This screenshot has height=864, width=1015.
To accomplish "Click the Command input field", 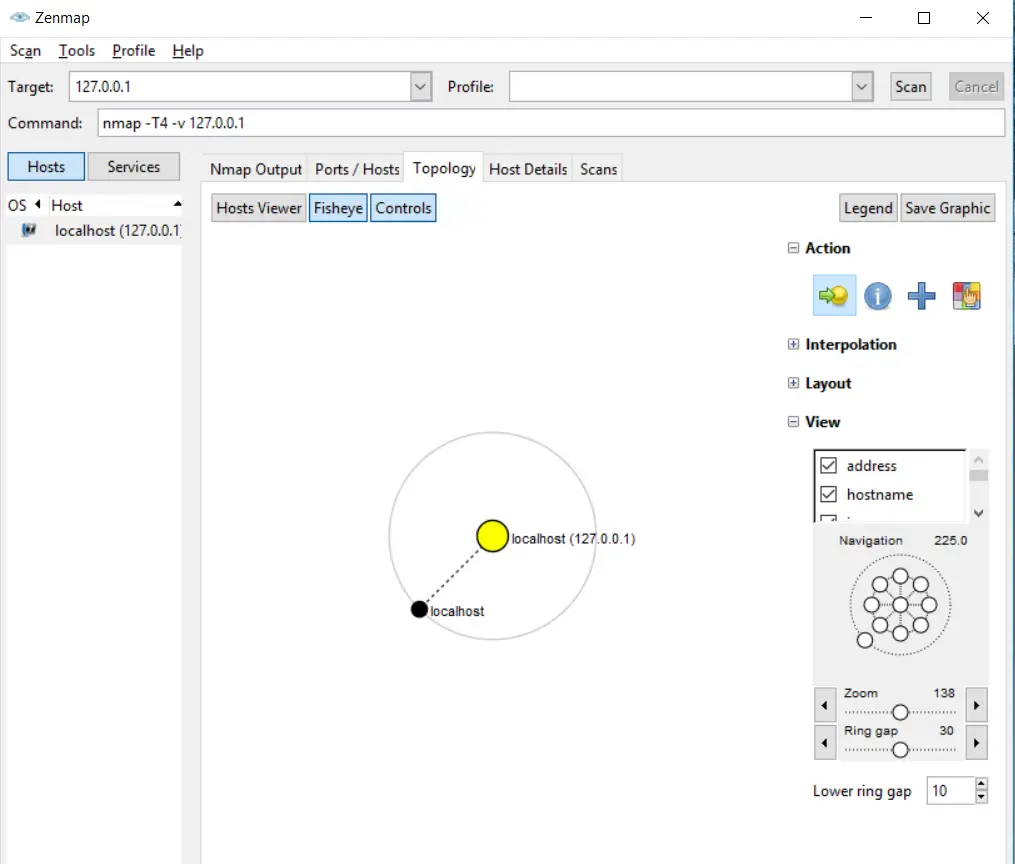I will point(551,123).
